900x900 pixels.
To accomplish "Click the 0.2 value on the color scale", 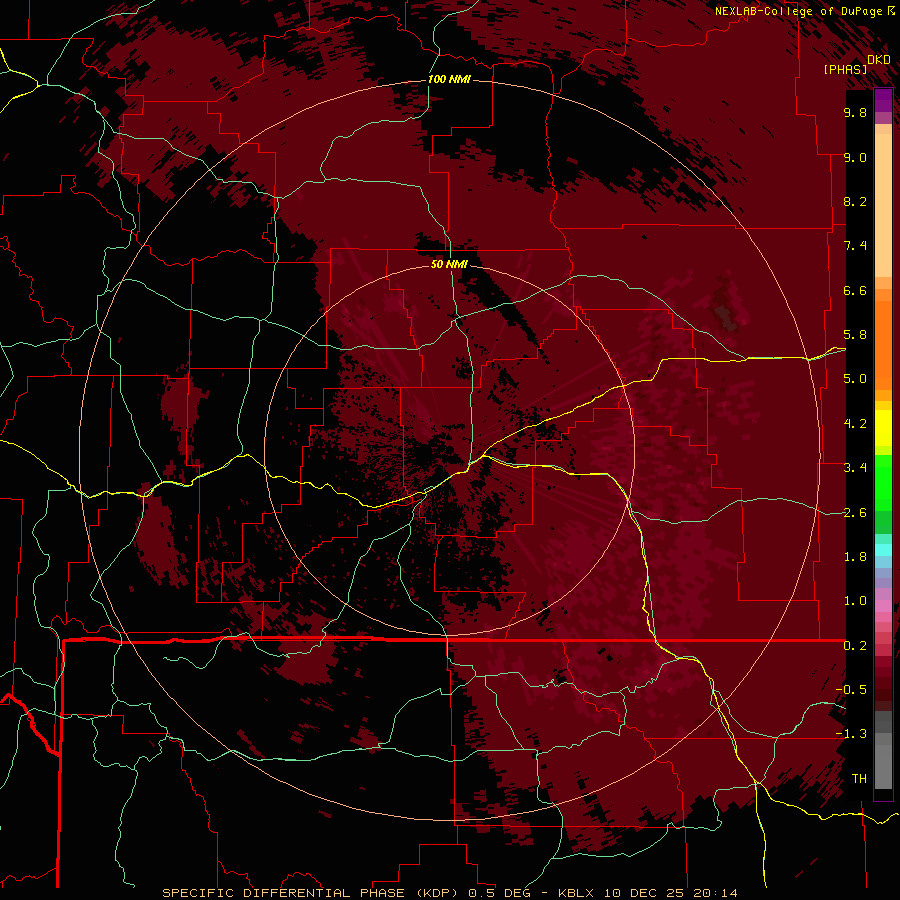I will 855,646.
